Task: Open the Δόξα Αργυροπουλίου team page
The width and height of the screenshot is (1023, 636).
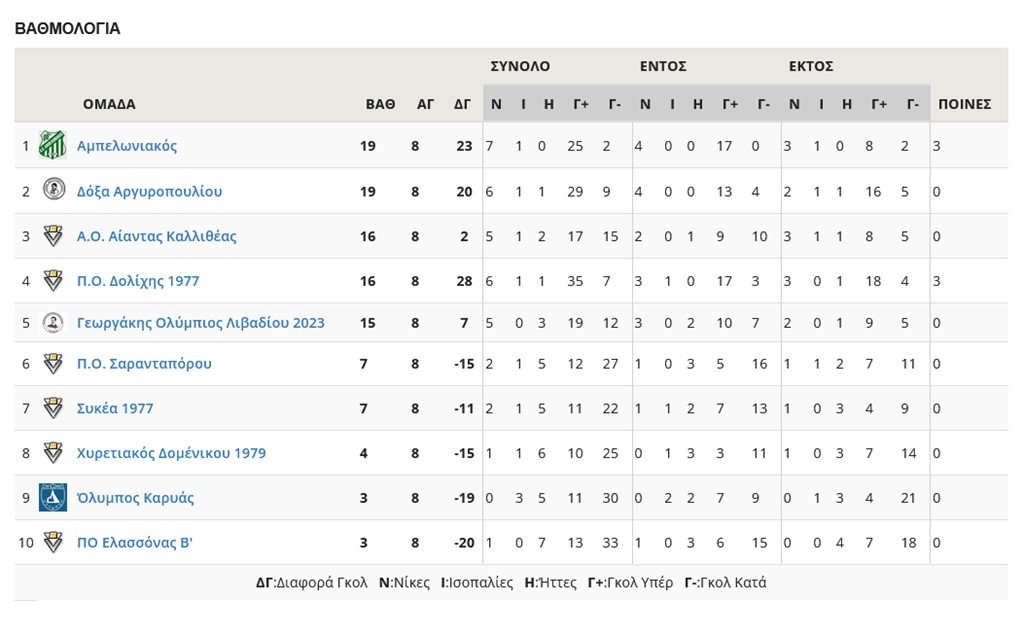Action: pos(149,191)
